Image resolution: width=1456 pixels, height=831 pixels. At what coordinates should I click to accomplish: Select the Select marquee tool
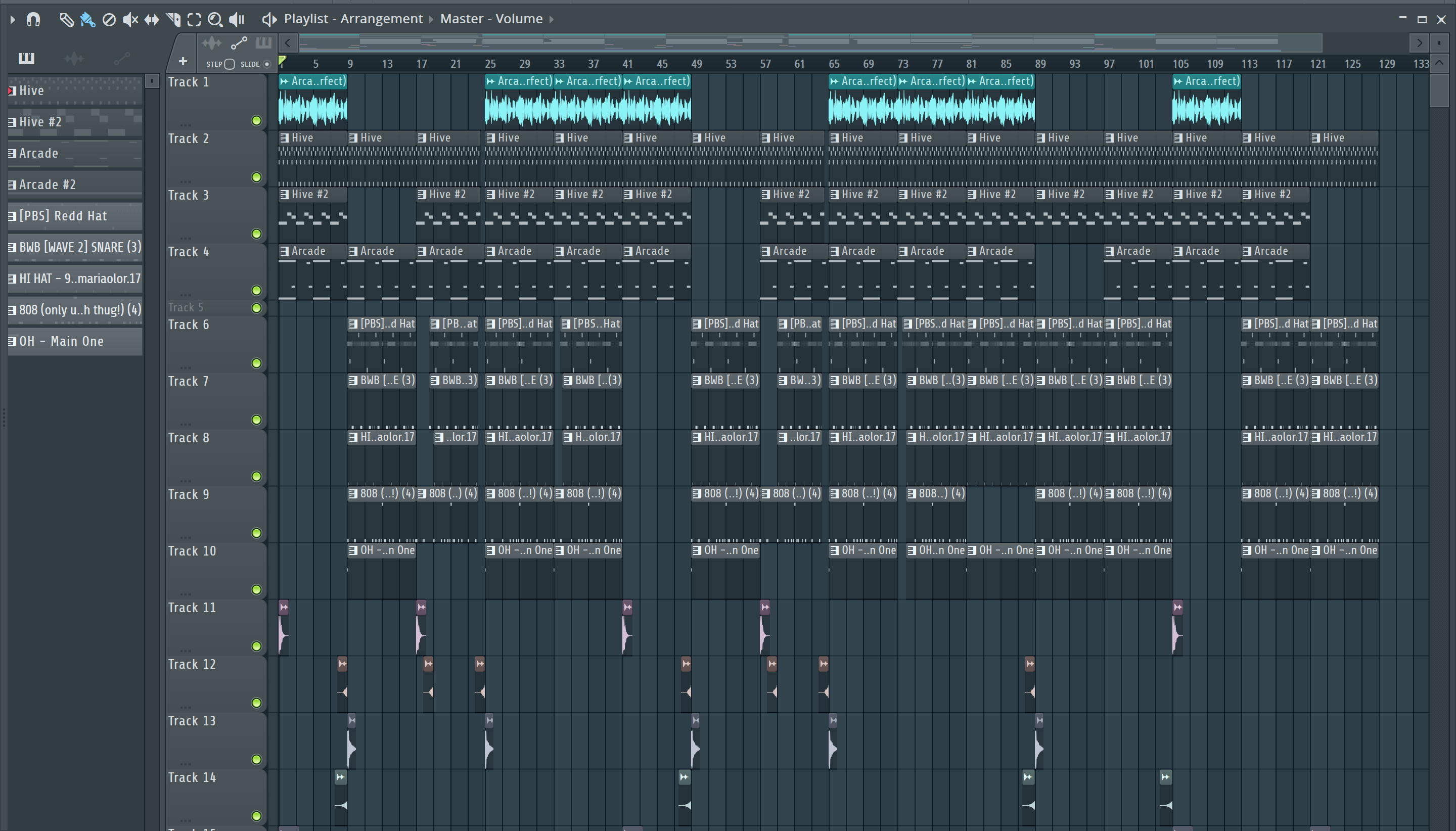point(194,20)
